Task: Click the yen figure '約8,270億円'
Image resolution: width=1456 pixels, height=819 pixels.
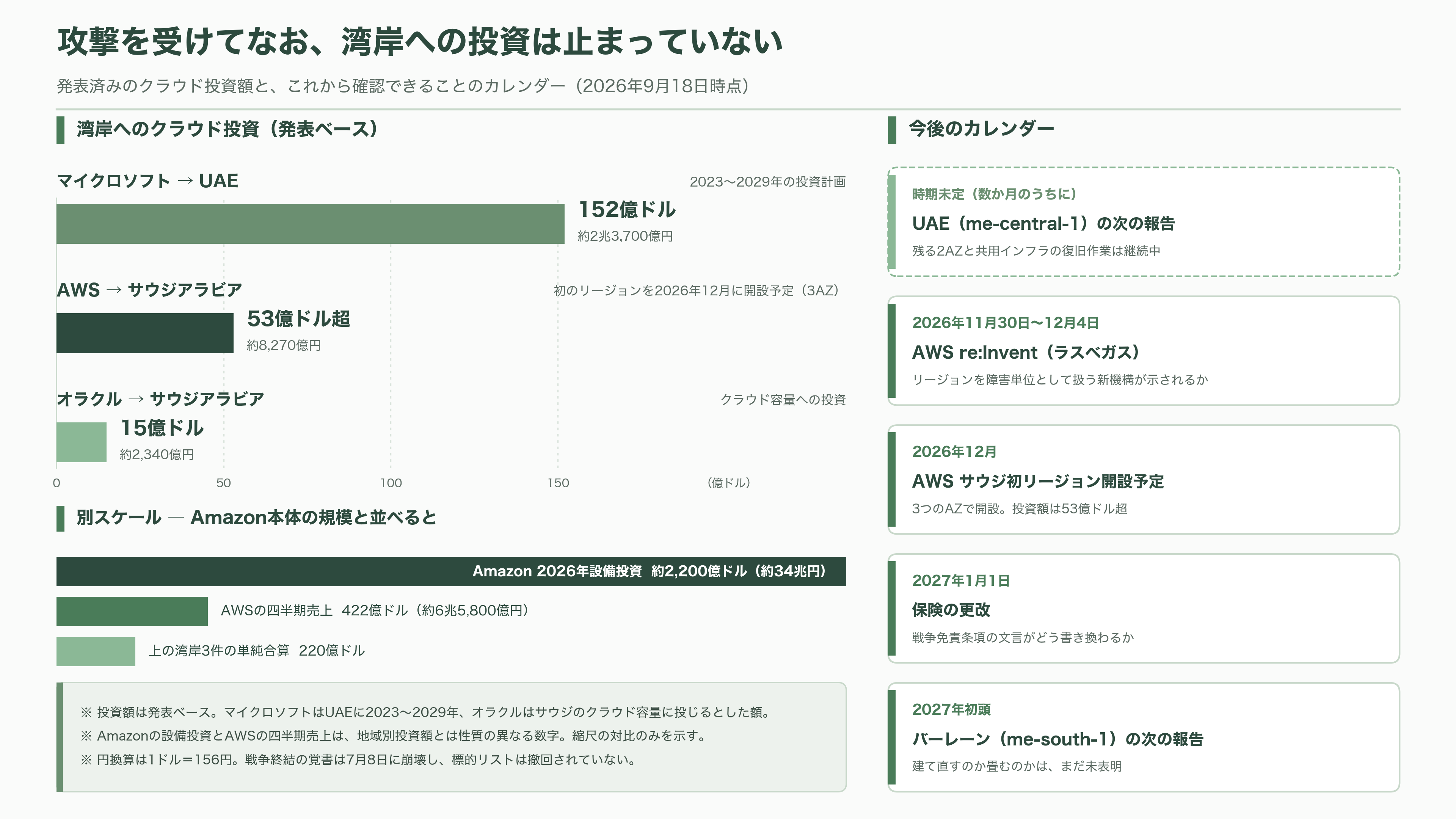Action: (x=284, y=345)
